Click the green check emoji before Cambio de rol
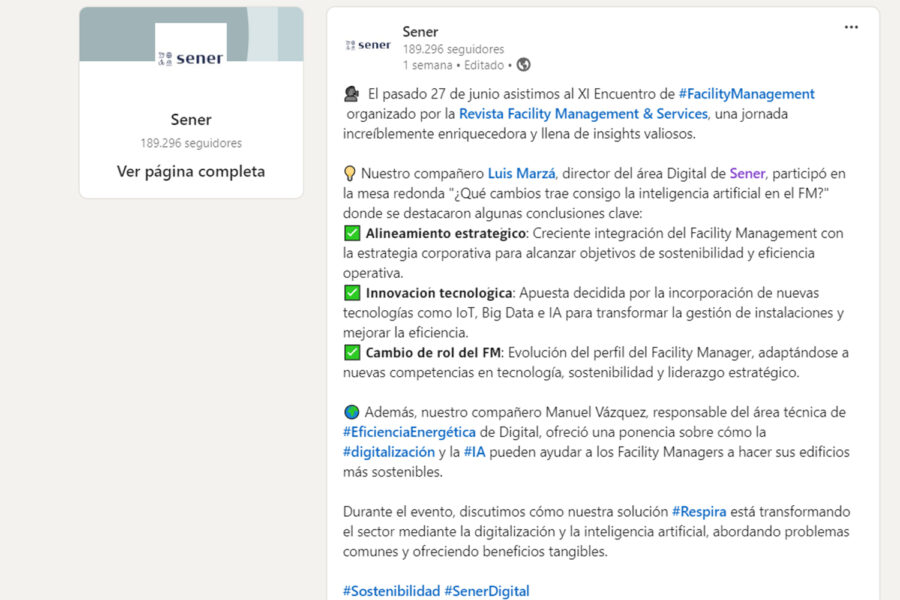900x600 pixels. click(x=352, y=353)
